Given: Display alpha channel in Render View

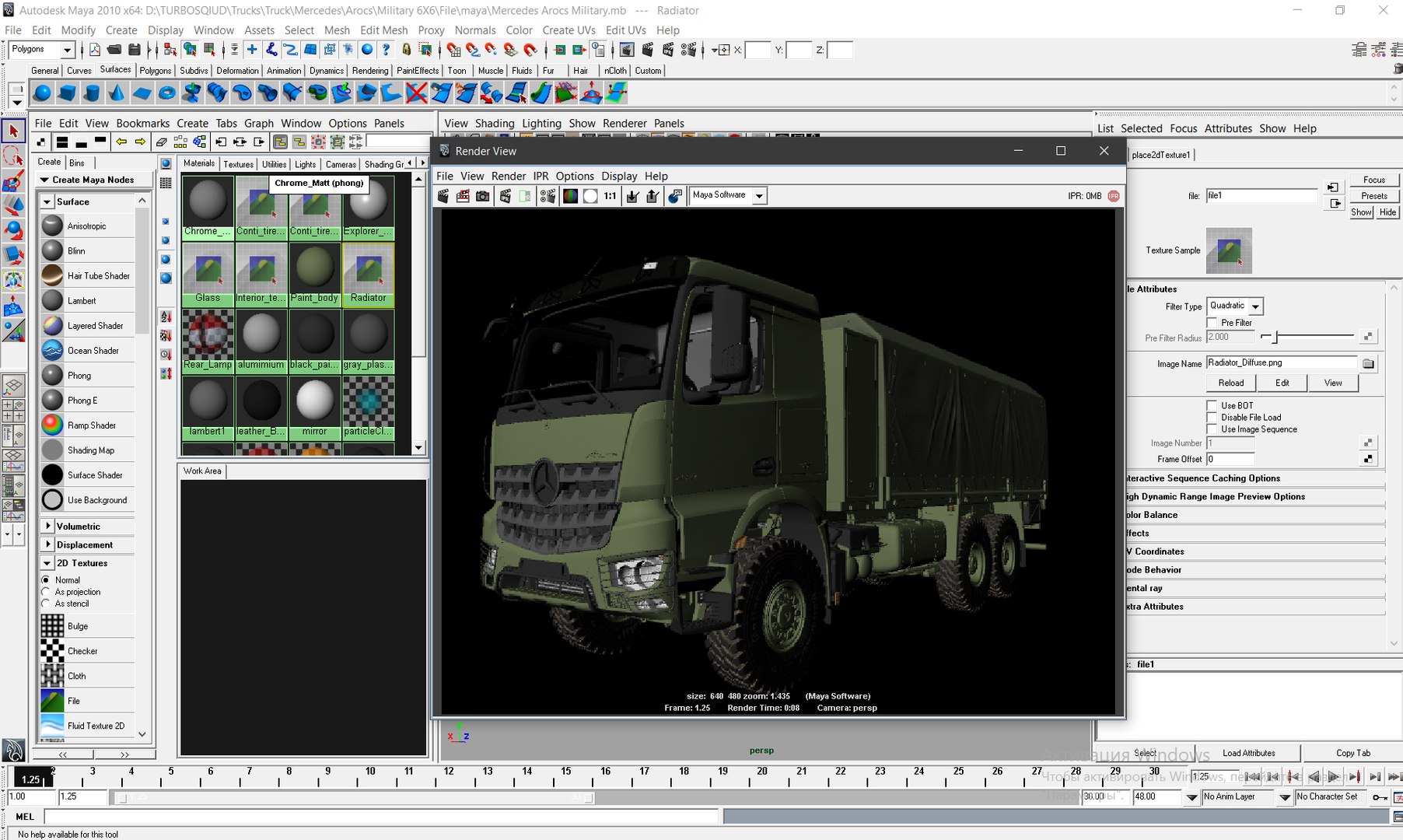Looking at the screenshot, I should (x=590, y=196).
